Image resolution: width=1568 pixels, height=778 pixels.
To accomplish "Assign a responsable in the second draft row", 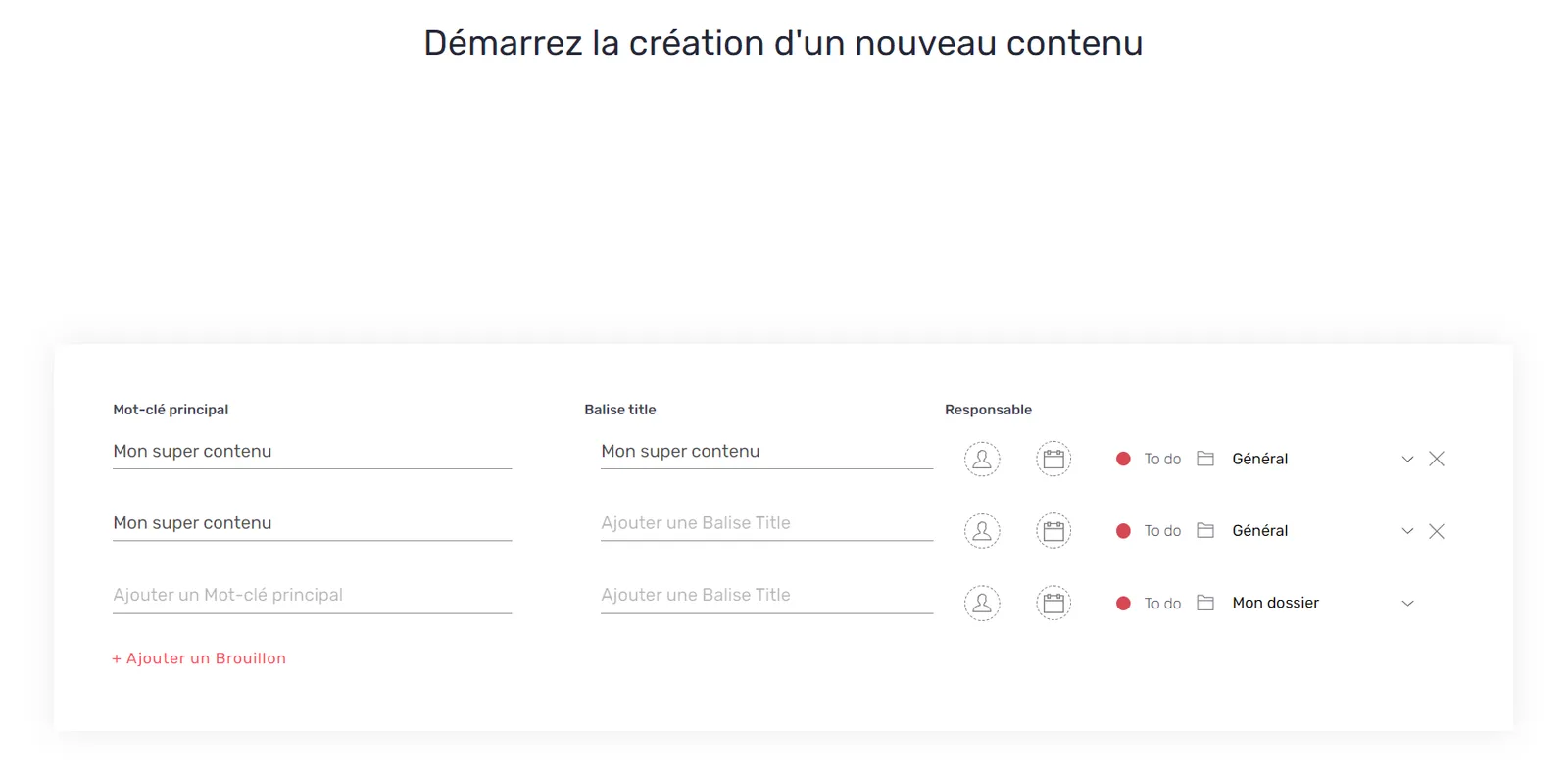I will pyautogui.click(x=982, y=531).
